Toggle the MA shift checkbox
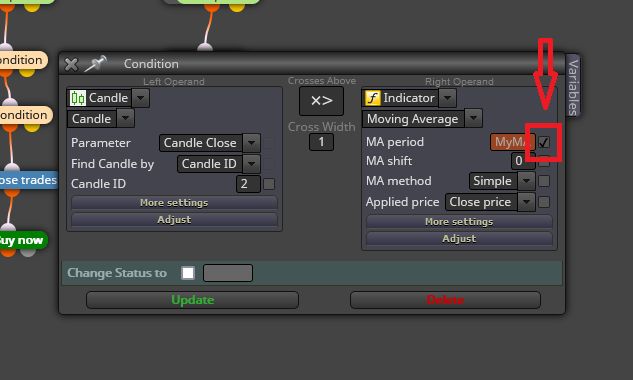The image size is (633, 380). tap(544, 161)
